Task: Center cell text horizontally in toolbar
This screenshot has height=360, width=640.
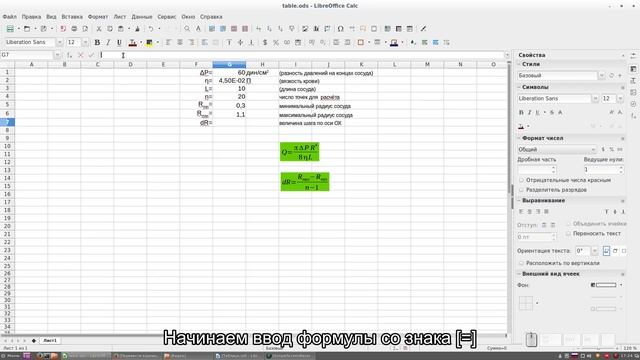Action: click(180, 42)
